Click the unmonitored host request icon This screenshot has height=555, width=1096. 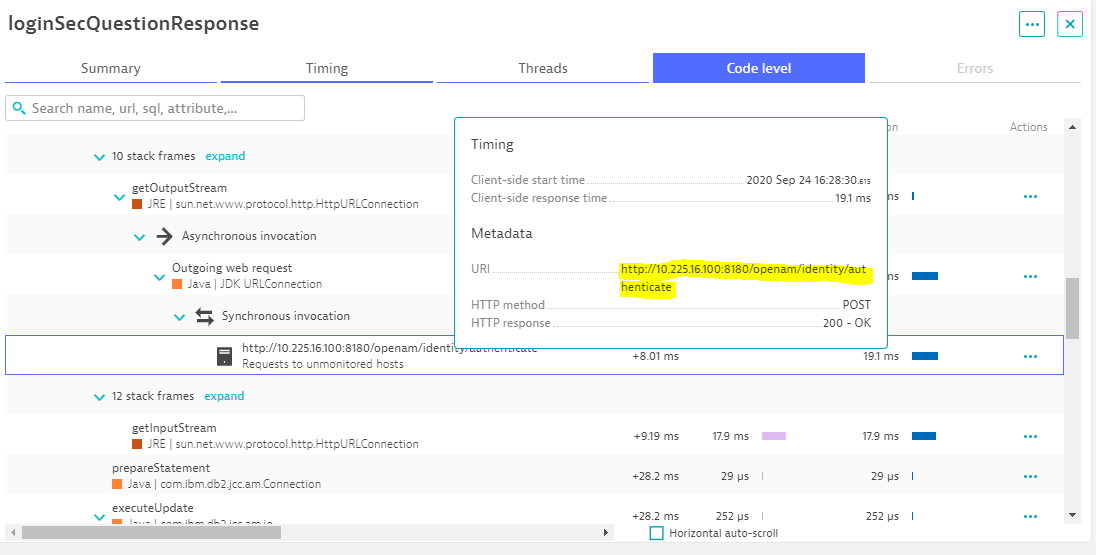tap(225, 356)
